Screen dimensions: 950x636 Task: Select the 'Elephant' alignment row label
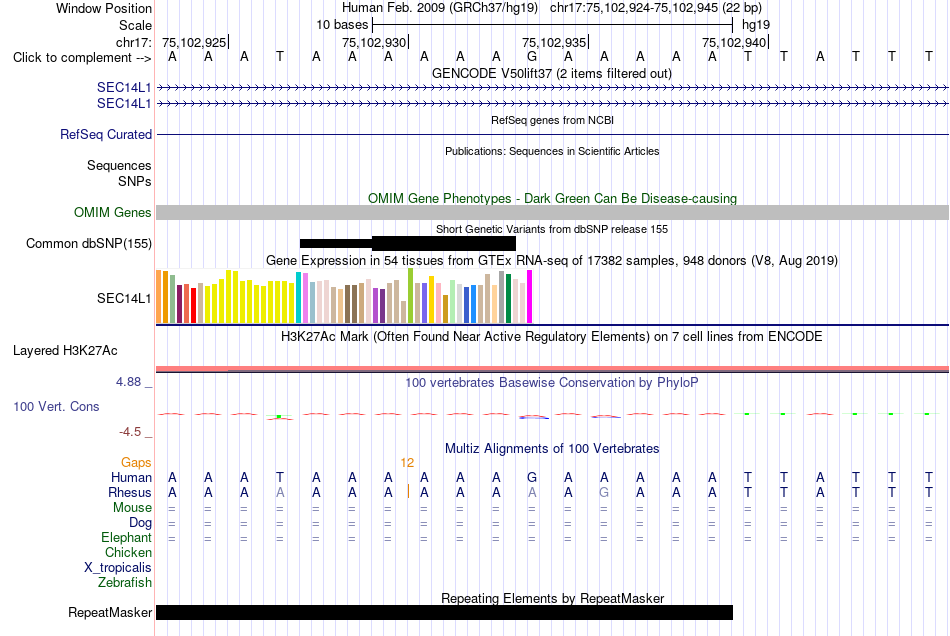point(126,537)
